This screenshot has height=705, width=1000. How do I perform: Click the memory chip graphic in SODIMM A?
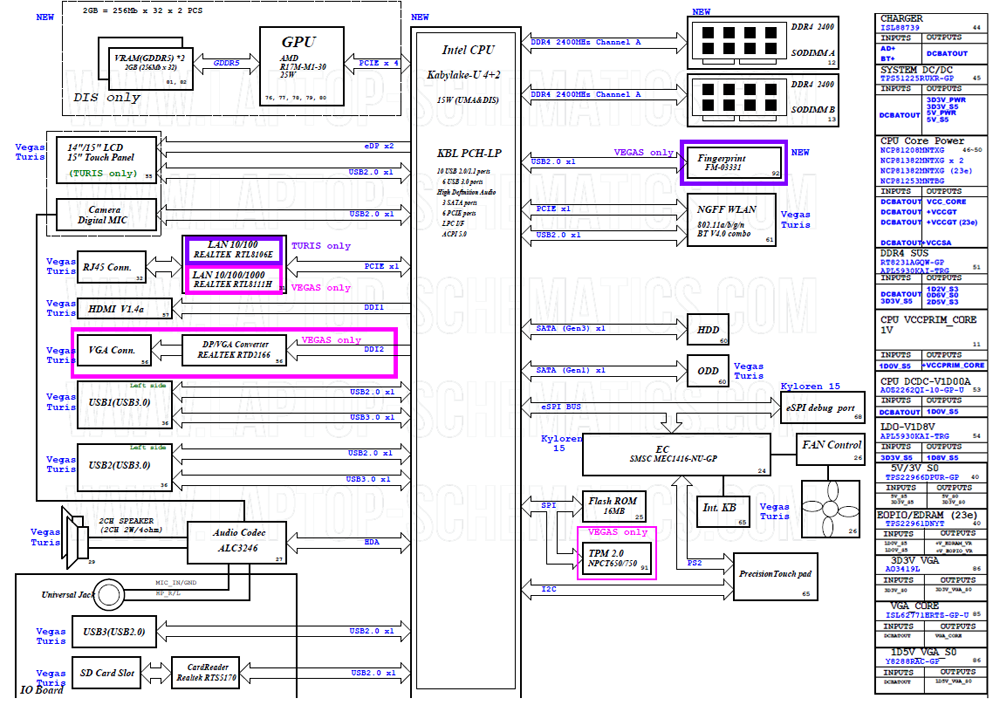[x=739, y=40]
